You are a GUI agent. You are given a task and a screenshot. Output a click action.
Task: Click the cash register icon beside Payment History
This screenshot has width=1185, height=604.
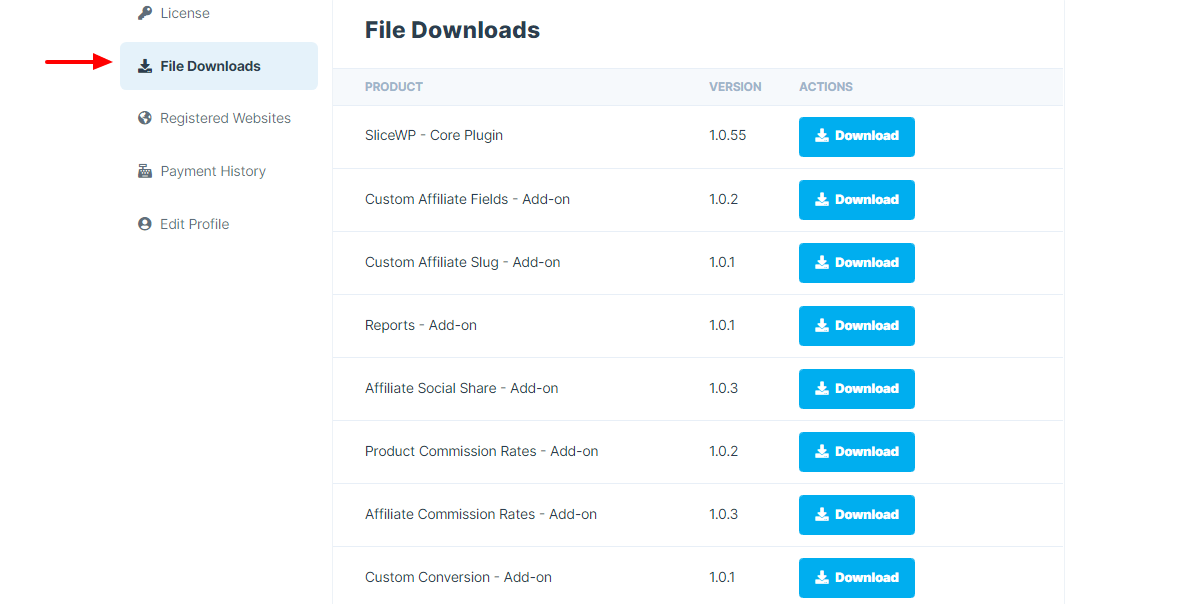point(144,171)
